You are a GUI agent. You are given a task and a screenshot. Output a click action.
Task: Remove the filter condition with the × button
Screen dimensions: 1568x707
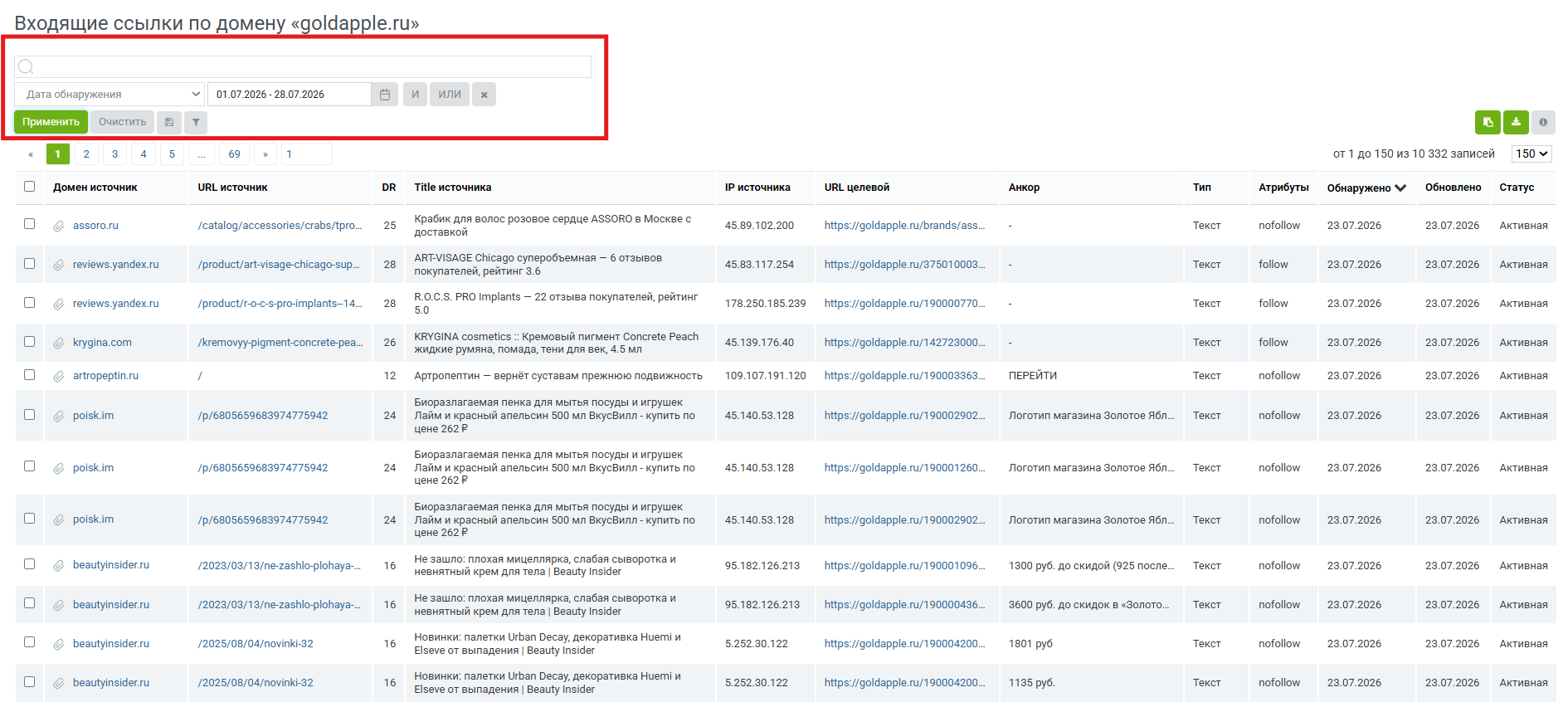[485, 95]
